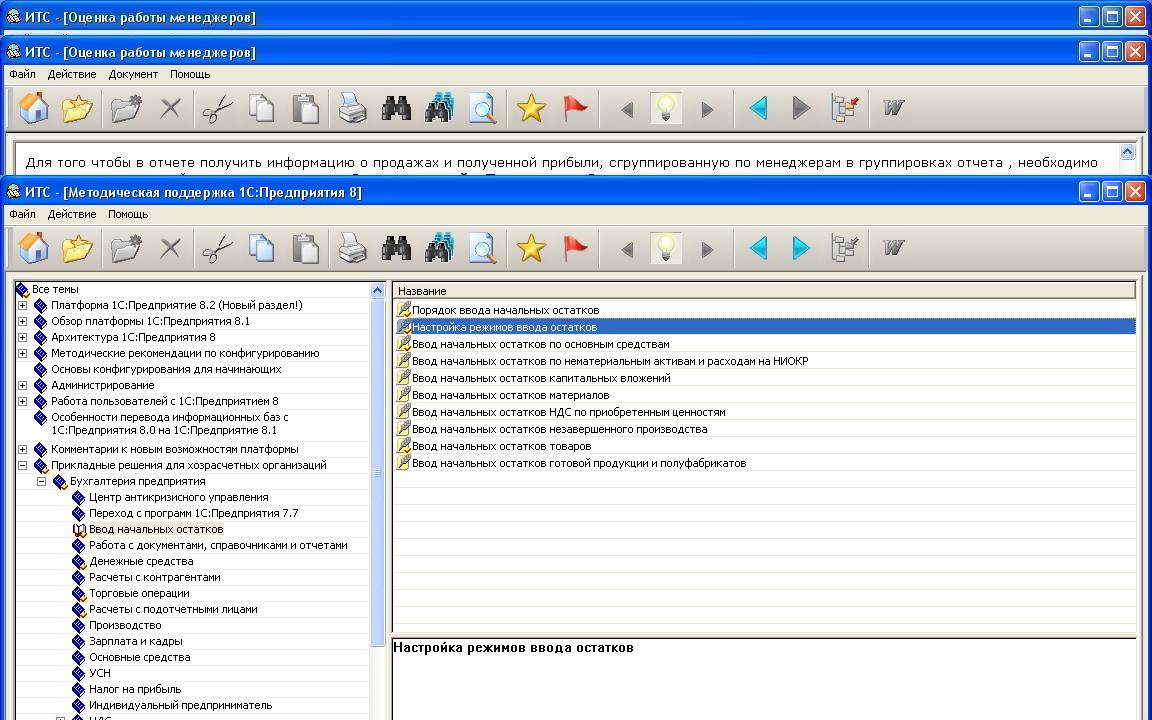1152x720 pixels.
Task: Click the magnifier page icon in Оценка работы менеджеров toolbar
Action: 483,108
